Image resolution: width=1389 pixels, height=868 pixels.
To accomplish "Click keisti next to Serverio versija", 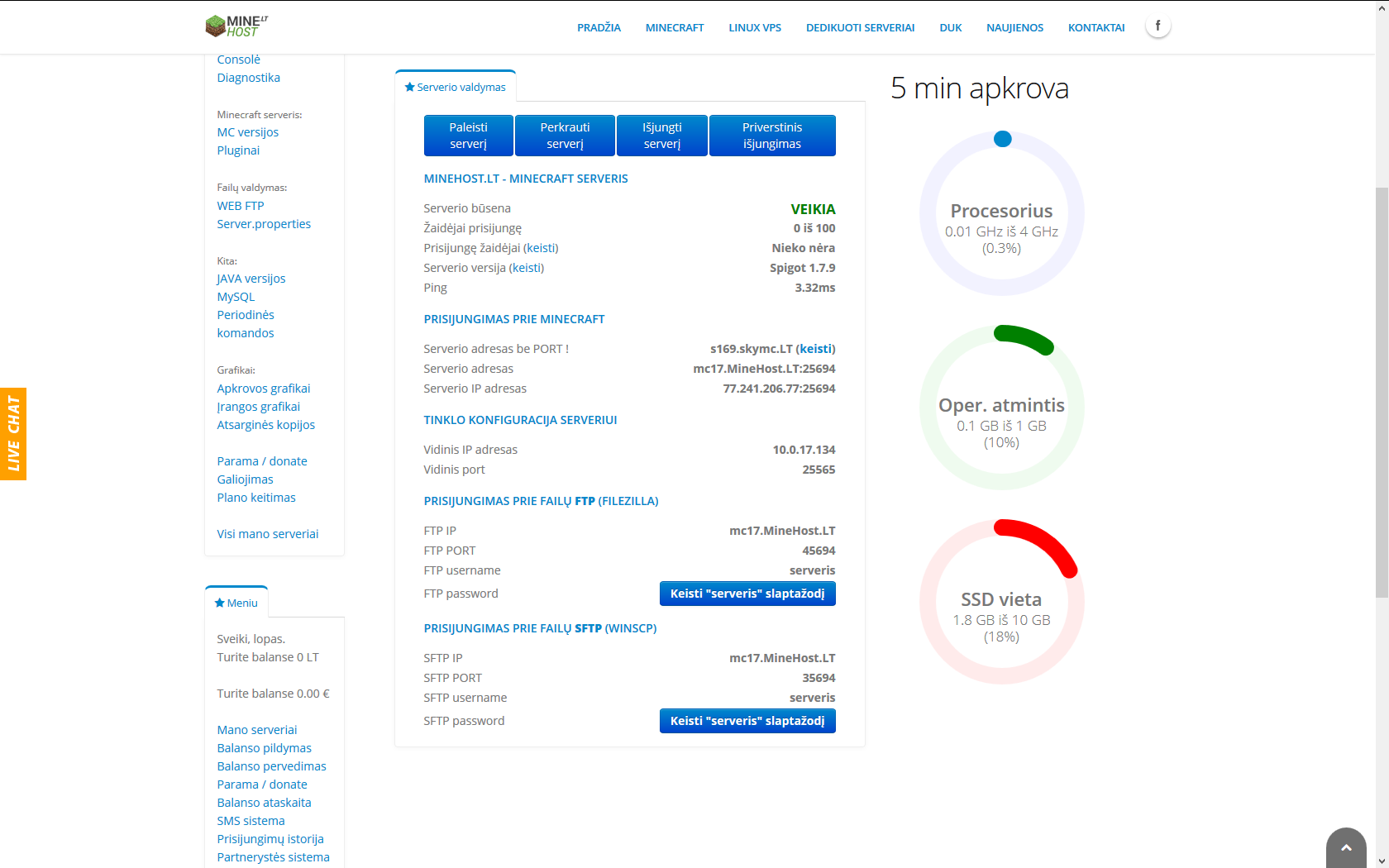I will click(527, 268).
